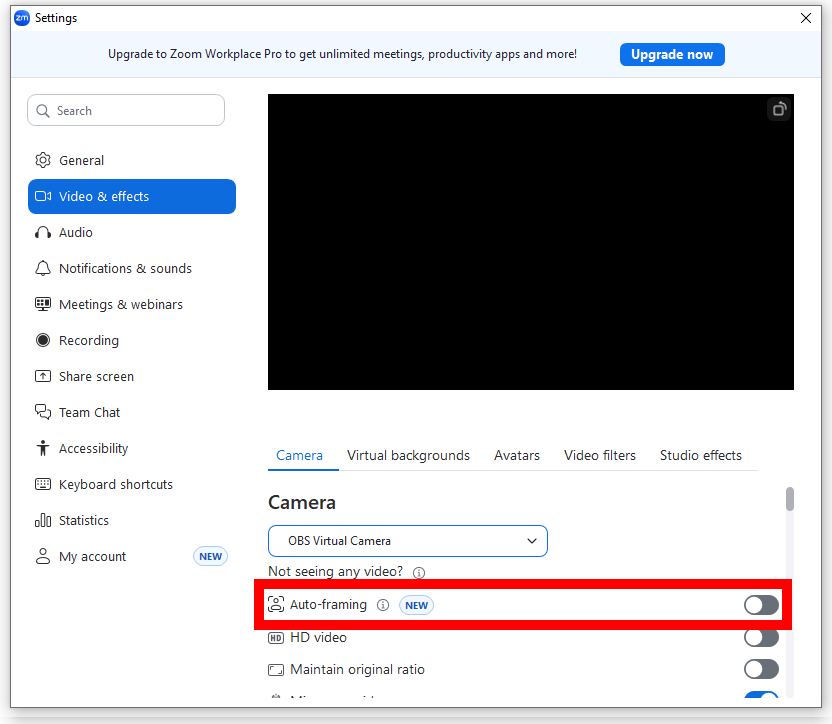Screen dimensions: 832x724
Task: Open Notifications & sounds settings
Action: pos(124,268)
